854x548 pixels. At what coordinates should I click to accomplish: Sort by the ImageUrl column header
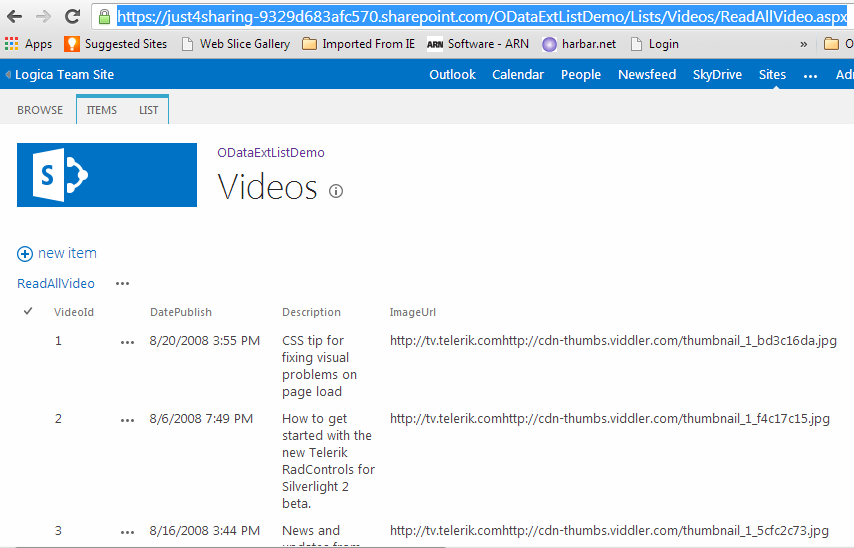[x=412, y=312]
